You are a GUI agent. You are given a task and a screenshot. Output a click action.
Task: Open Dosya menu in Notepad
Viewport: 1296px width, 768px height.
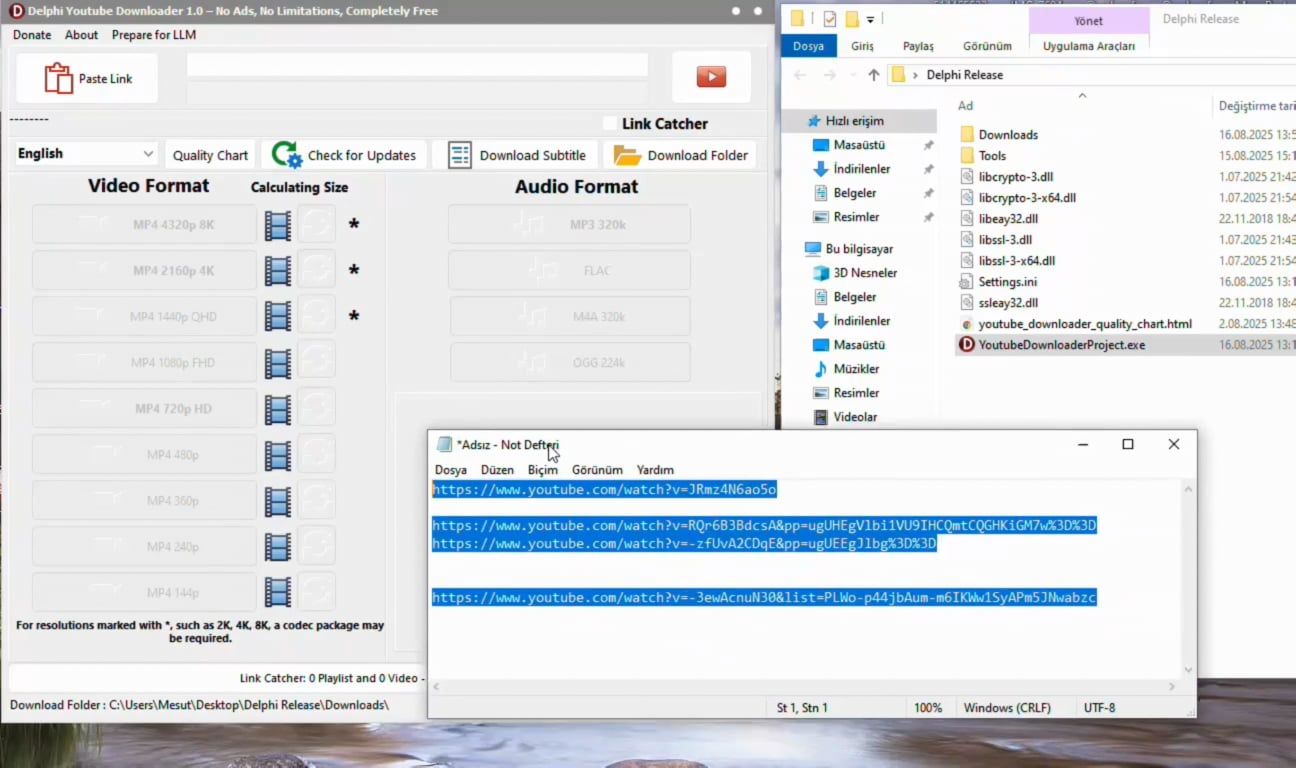click(451, 470)
